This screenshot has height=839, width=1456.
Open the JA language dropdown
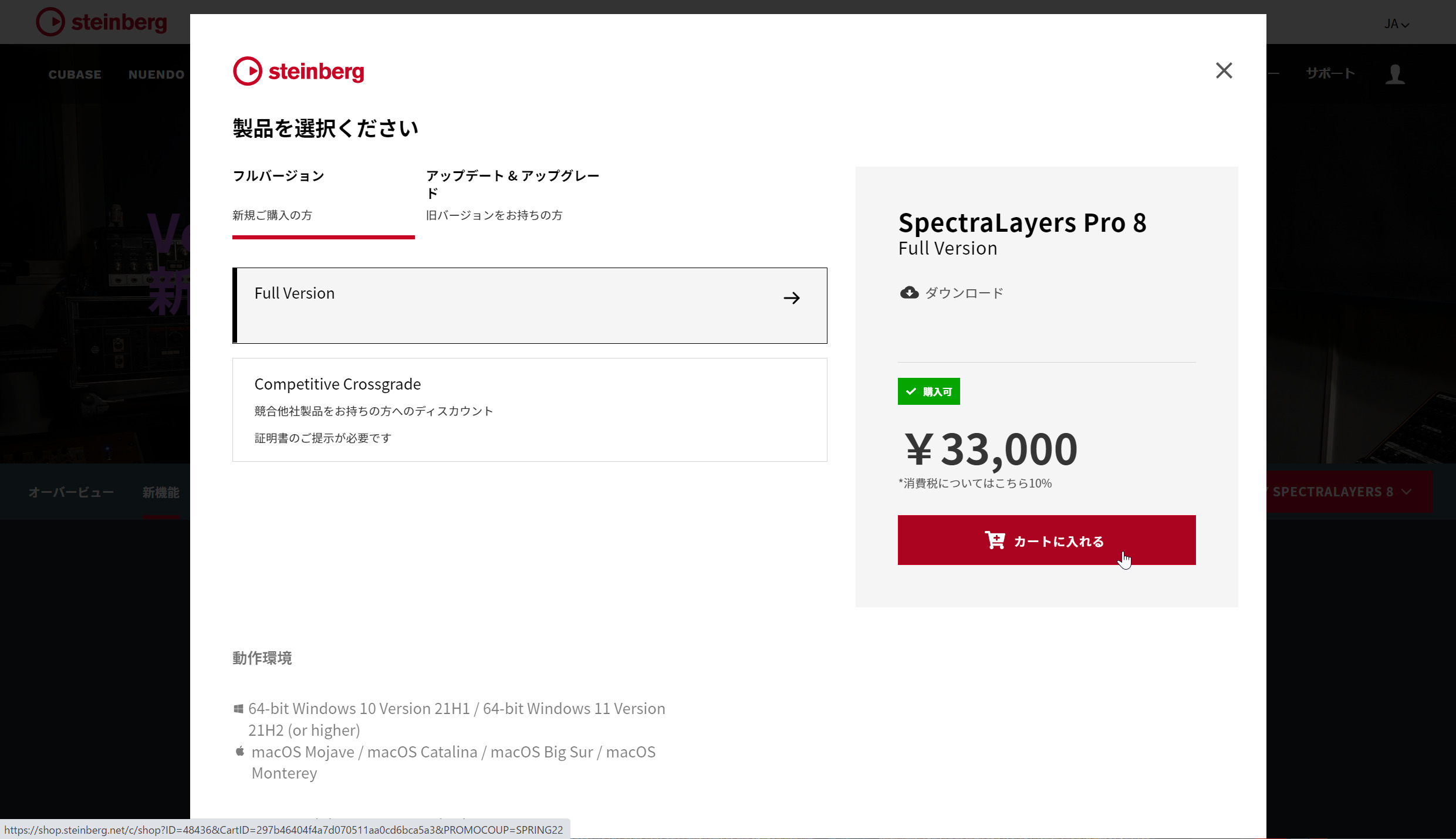point(1396,24)
